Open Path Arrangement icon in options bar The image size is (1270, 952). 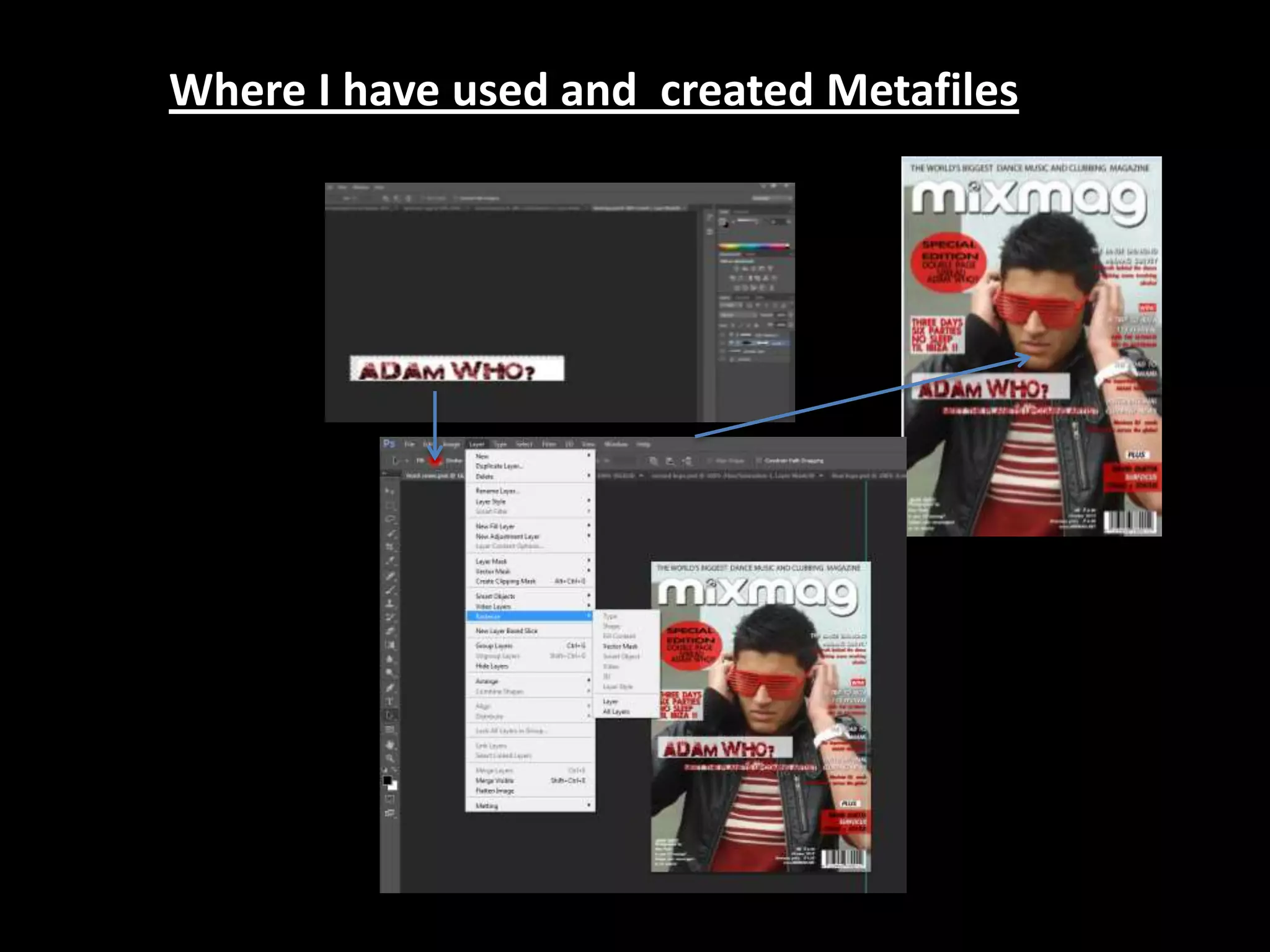click(x=687, y=461)
